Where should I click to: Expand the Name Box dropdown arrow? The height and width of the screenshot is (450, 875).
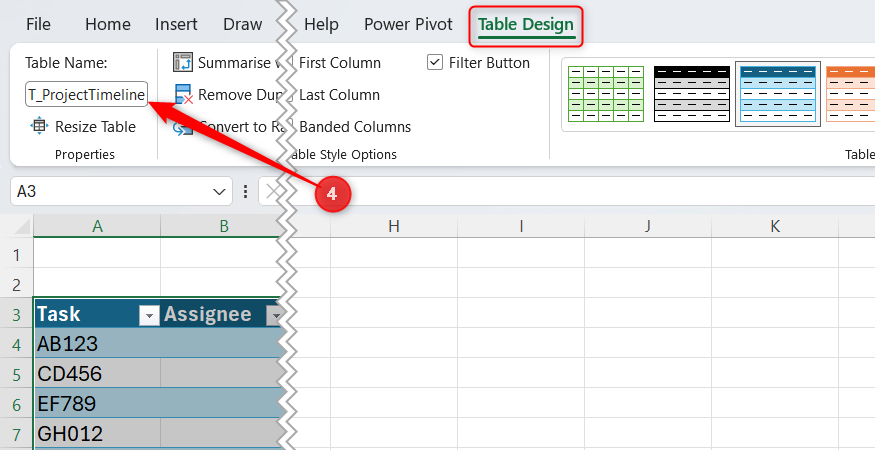pos(219,192)
